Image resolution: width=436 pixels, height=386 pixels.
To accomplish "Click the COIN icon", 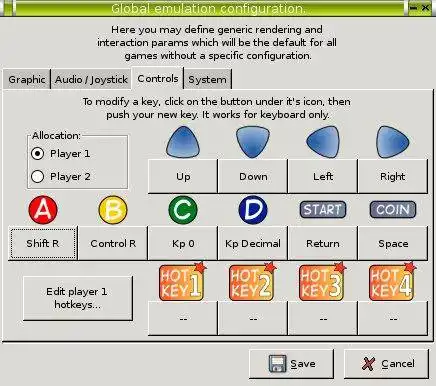I will tap(393, 210).
